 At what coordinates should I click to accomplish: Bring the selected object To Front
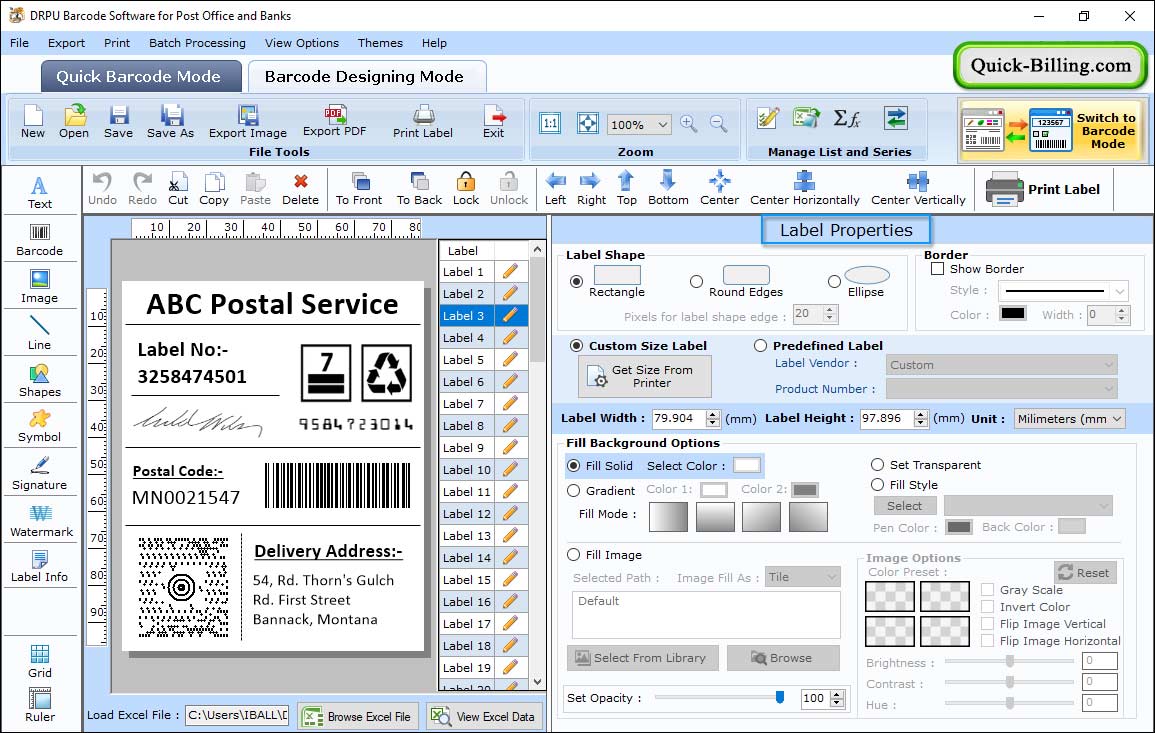tap(359, 189)
